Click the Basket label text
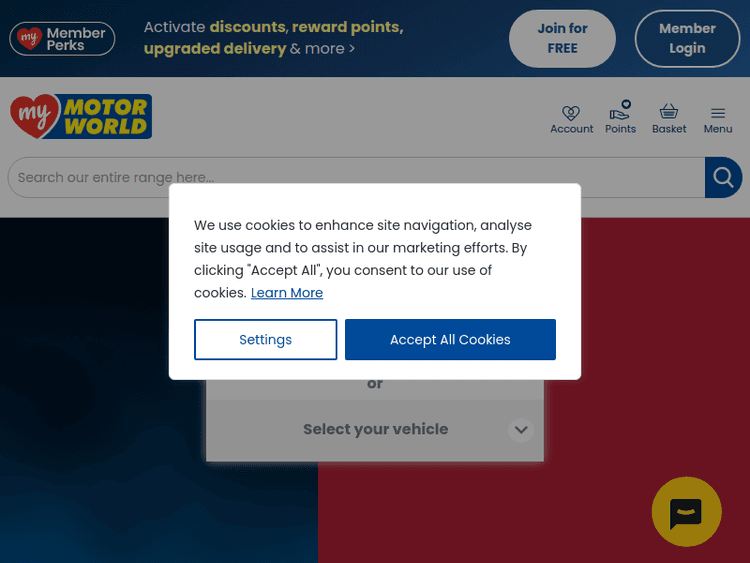This screenshot has height=563, width=750. (669, 129)
